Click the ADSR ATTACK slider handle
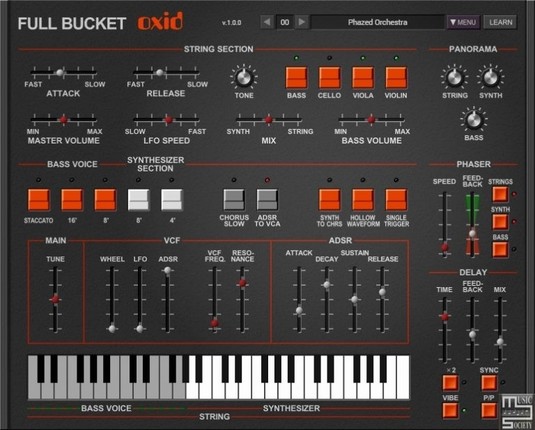This screenshot has height=430, width=535. 299,310
